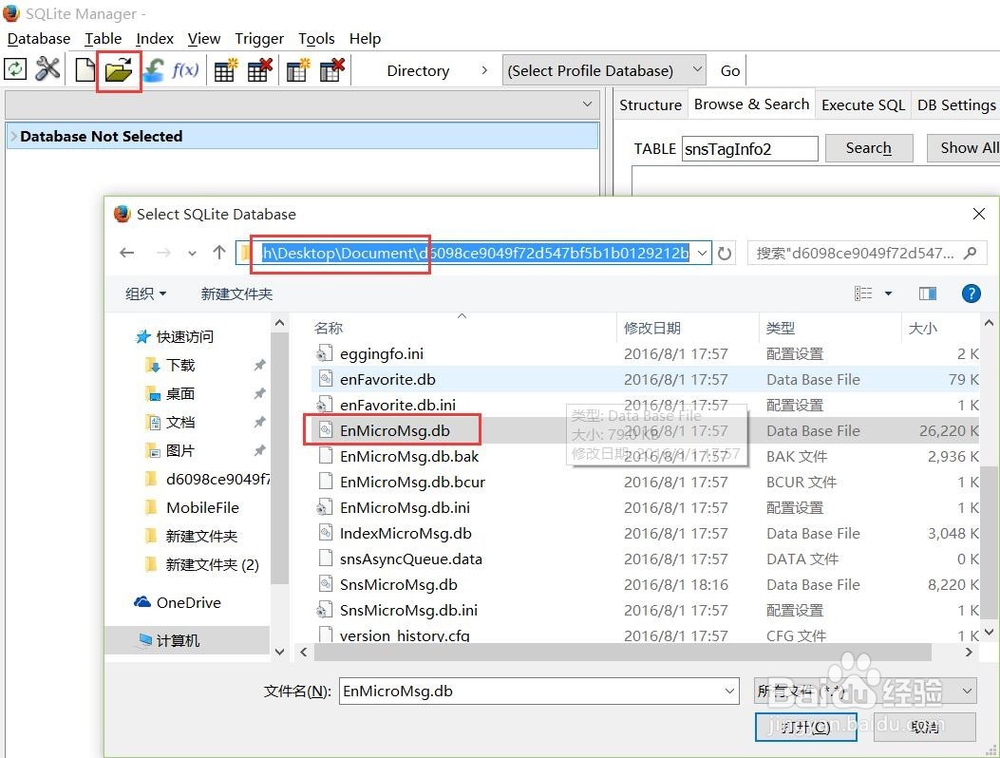Click 新建文件夹 new folder button
Image resolution: width=1000 pixels, height=758 pixels.
point(237,294)
